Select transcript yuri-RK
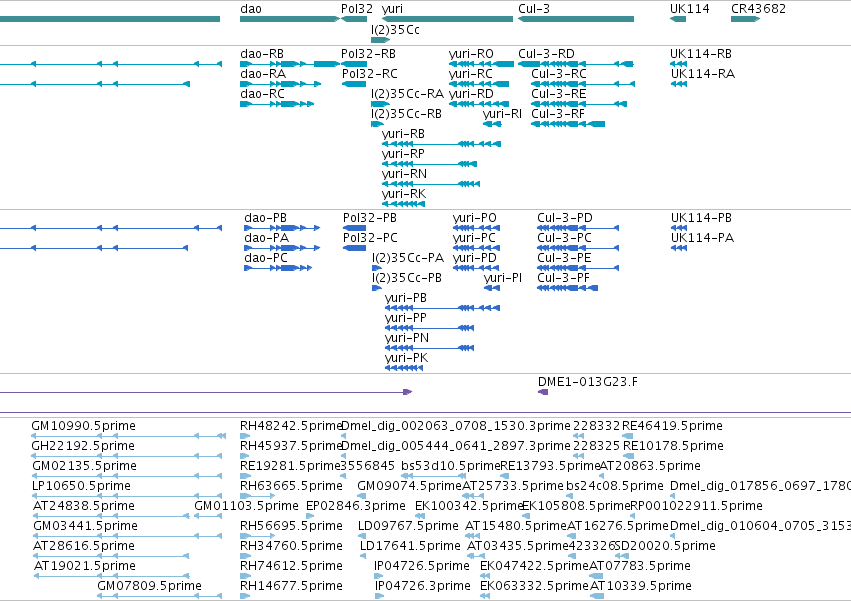The width and height of the screenshot is (851, 601). tap(403, 204)
